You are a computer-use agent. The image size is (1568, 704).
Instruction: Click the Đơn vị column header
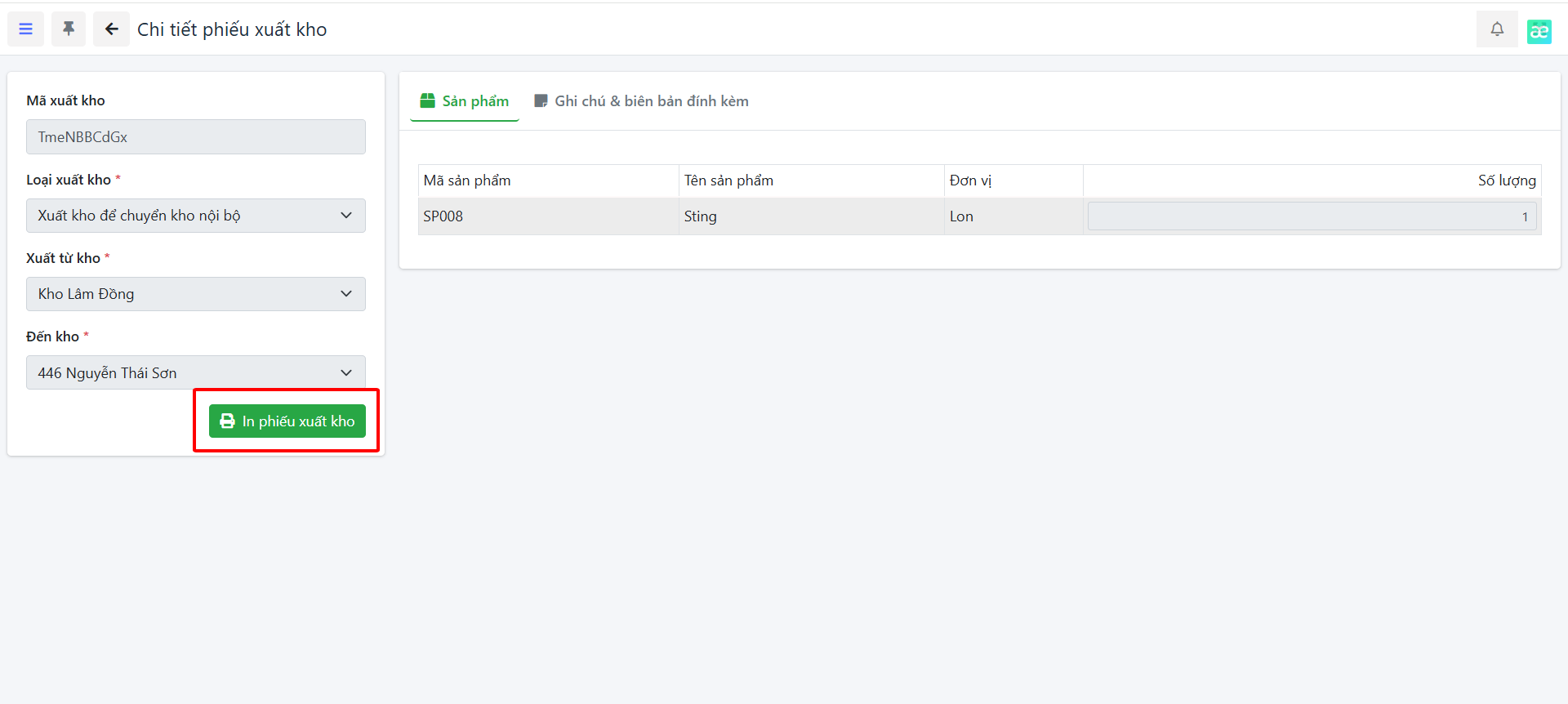coord(970,180)
